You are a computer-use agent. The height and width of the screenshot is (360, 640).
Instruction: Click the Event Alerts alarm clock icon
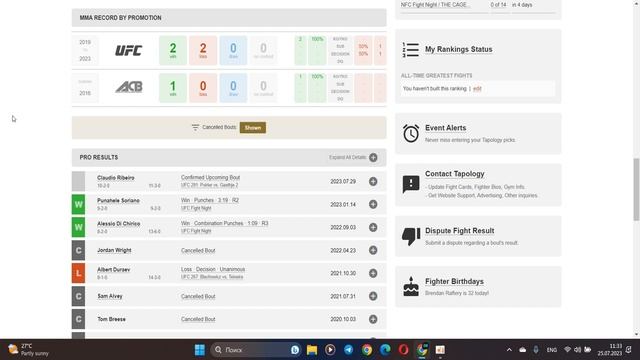click(411, 133)
